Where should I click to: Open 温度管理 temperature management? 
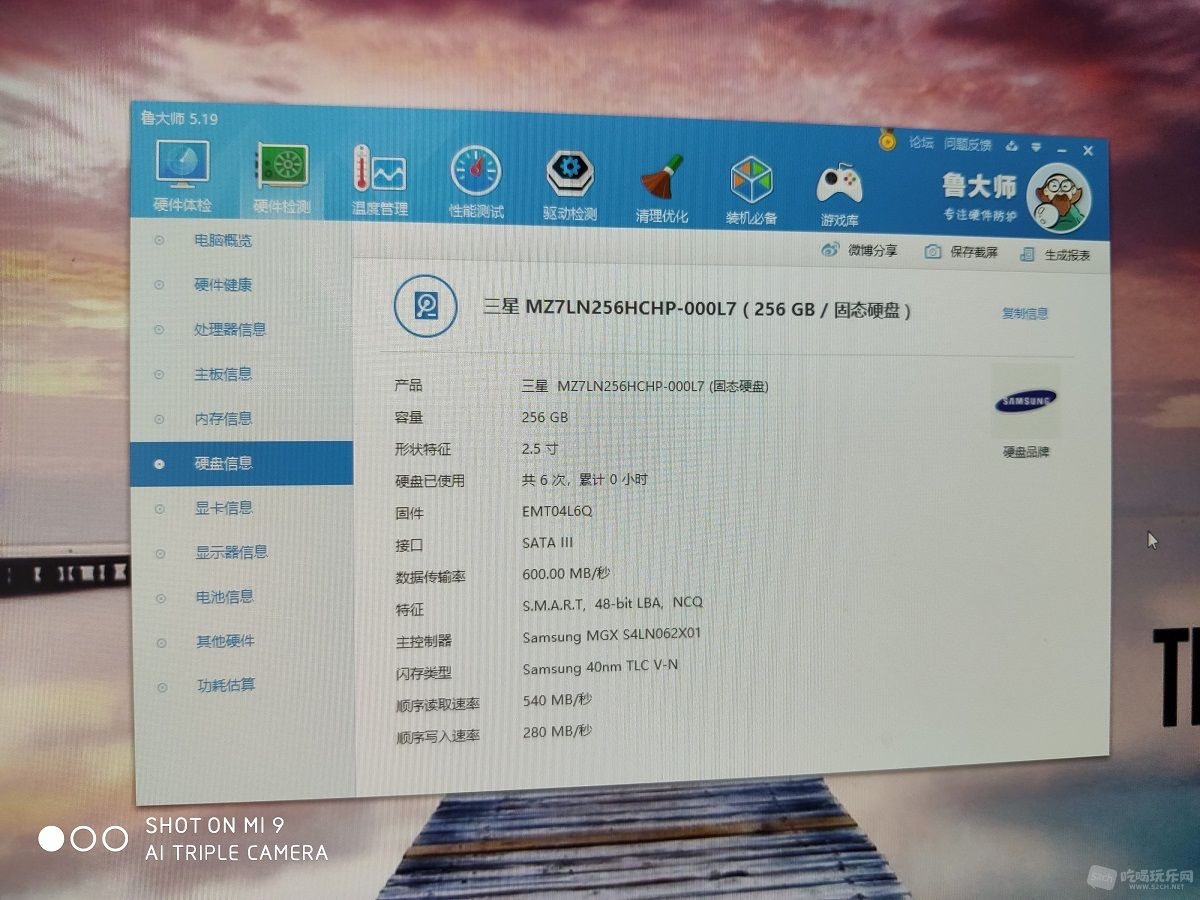tap(379, 182)
